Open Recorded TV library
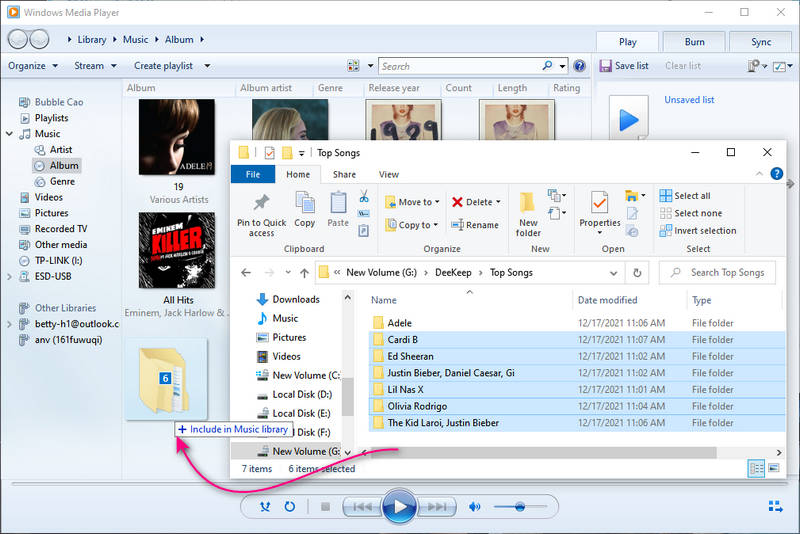This screenshot has width=800, height=534. [x=61, y=228]
